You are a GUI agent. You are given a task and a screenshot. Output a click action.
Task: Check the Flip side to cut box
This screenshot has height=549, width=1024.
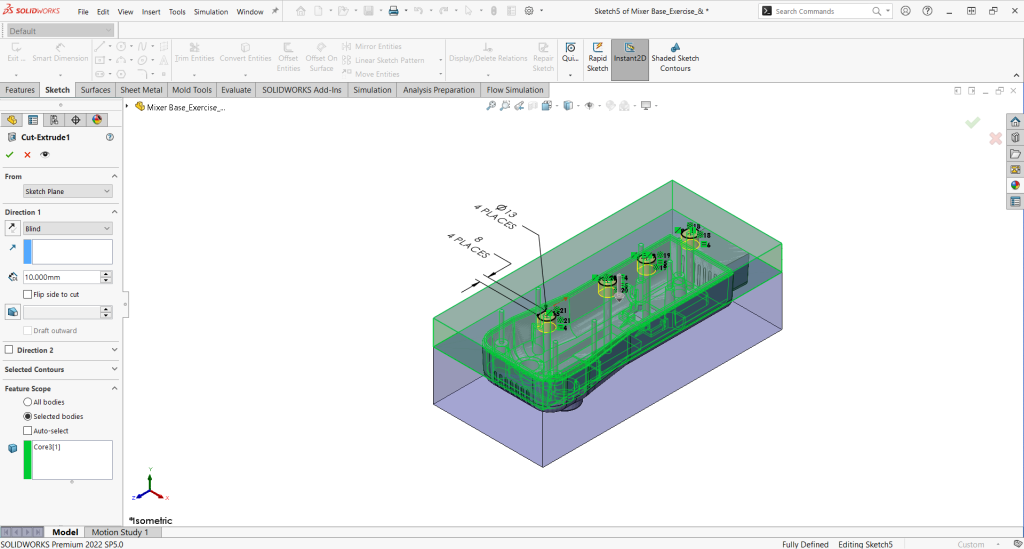tap(27, 294)
